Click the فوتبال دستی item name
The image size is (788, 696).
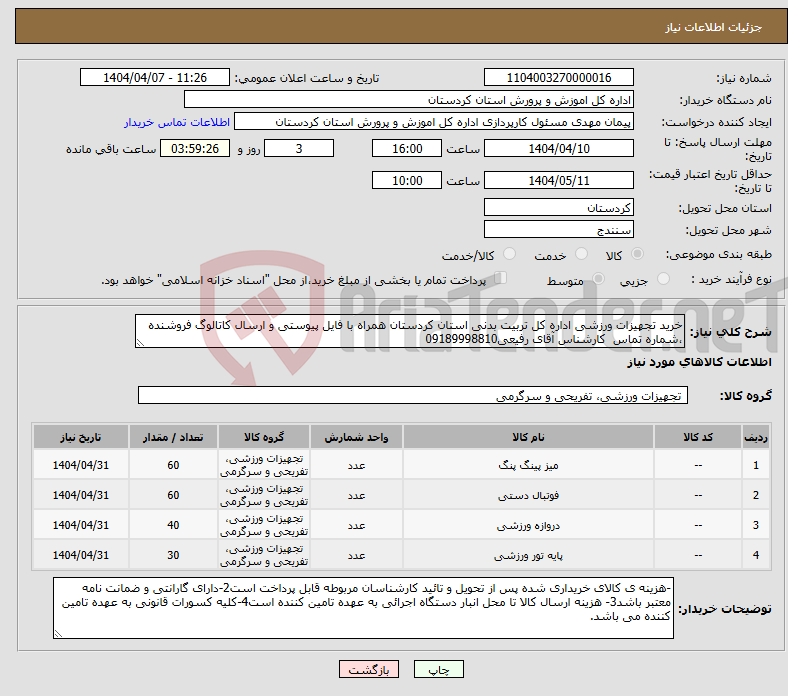pos(528,495)
